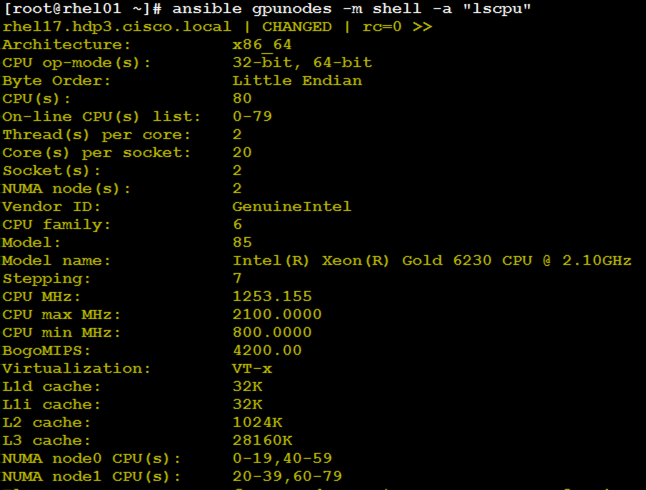Click the GenuineIntel vendor ID
This screenshot has height=490, width=646.
pyautogui.click(x=292, y=206)
